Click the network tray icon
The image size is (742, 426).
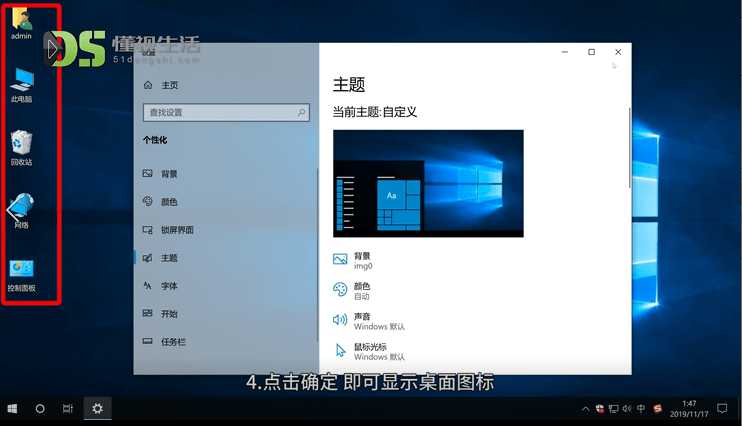(614, 408)
